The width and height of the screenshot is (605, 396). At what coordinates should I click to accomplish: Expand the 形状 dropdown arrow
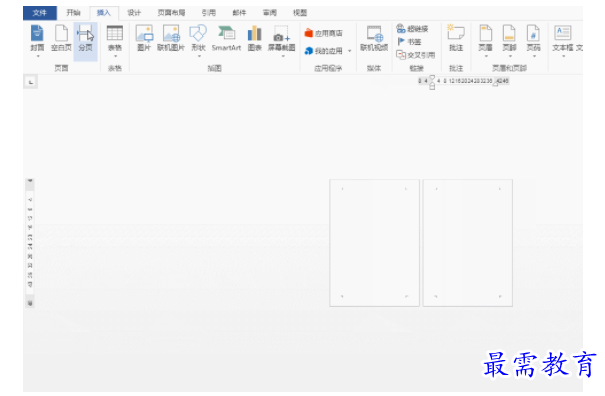click(199, 56)
